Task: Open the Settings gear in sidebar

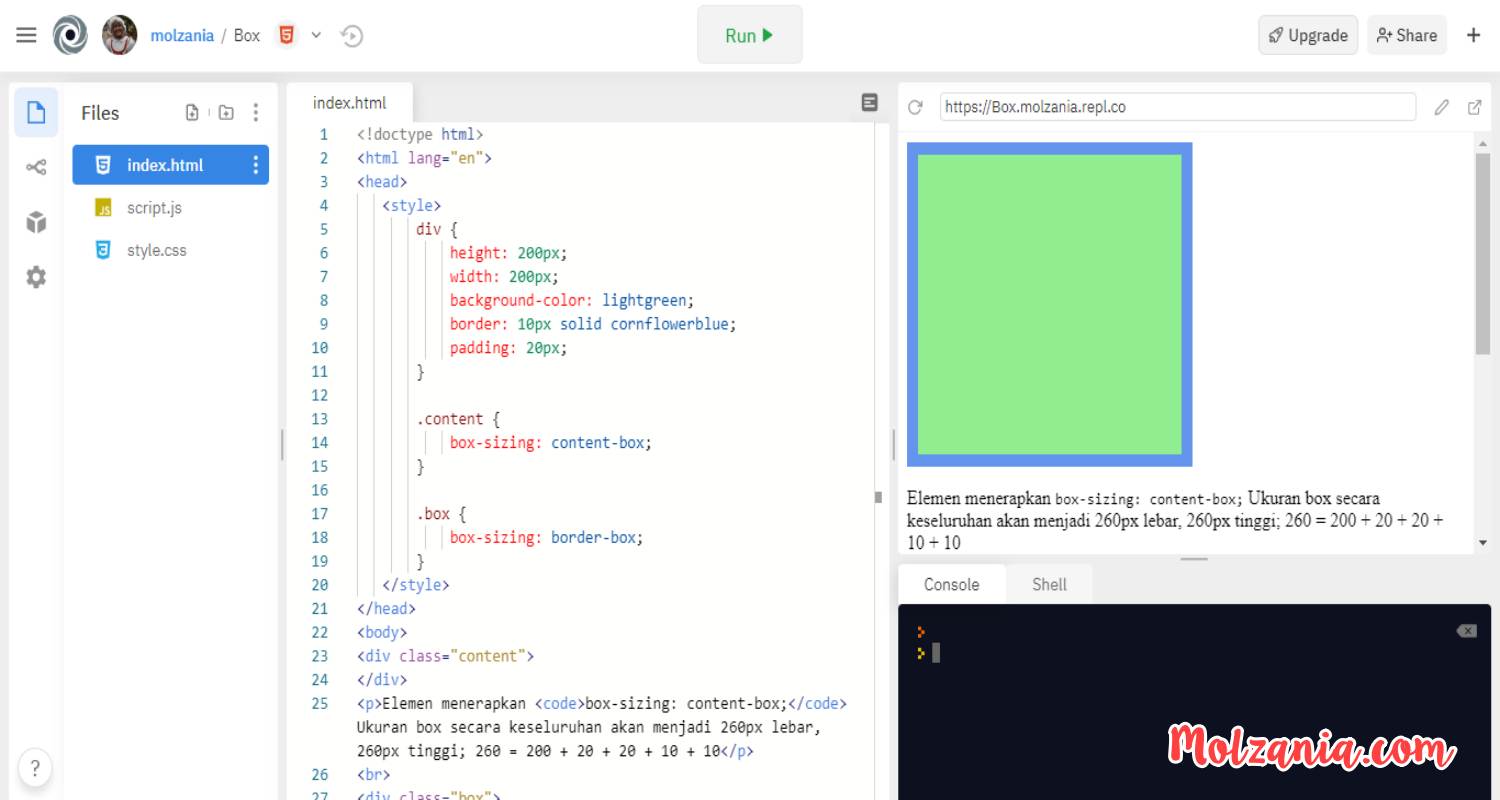Action: (x=36, y=277)
